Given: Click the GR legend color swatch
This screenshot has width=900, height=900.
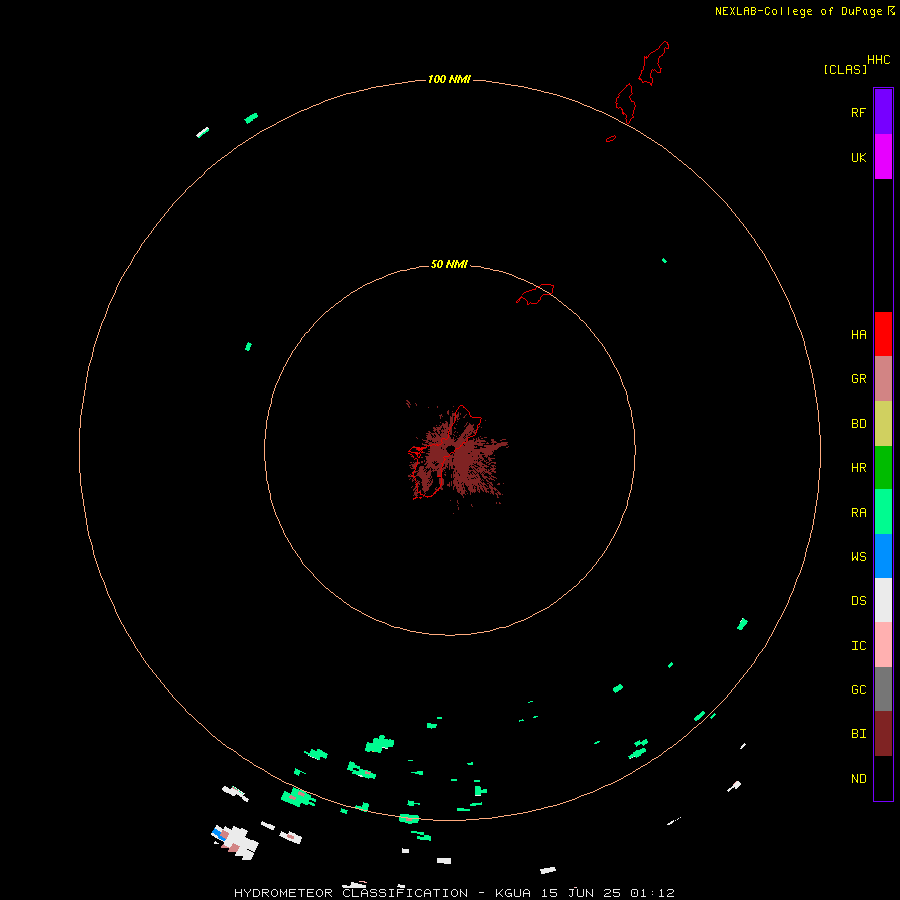Looking at the screenshot, I should click(x=883, y=379).
